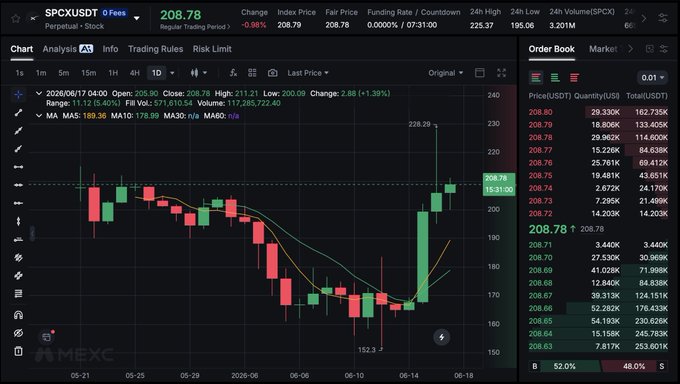This screenshot has height=384, width=680.
Task: Select the parallel straight lines tool
Action: coord(18,257)
